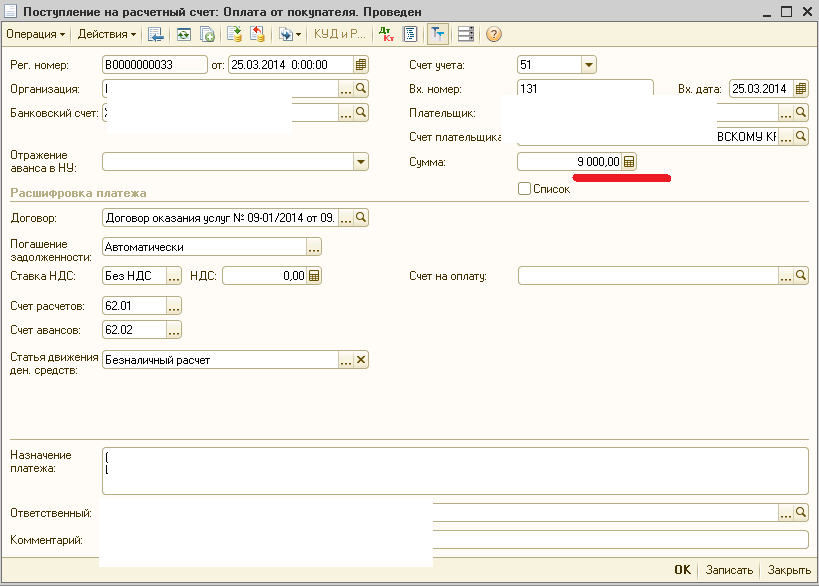Screen dimensions: 819x587
Task: Click the Дт/Кт posting result icon
Action: click(x=387, y=34)
